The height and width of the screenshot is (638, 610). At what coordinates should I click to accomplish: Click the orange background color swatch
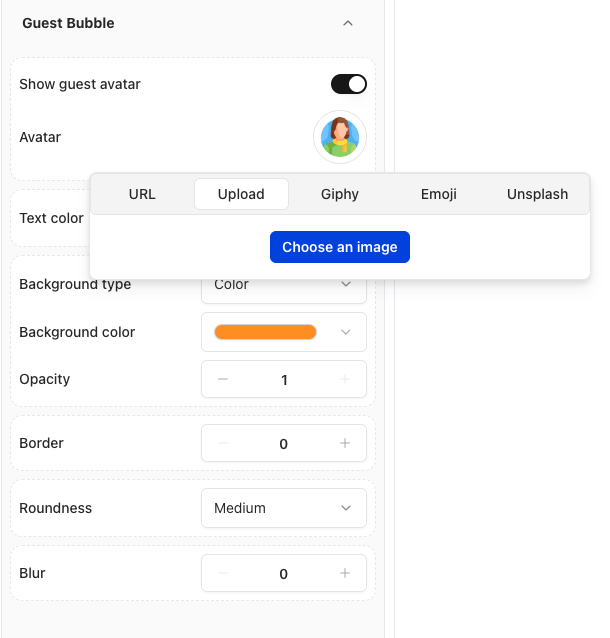(265, 332)
